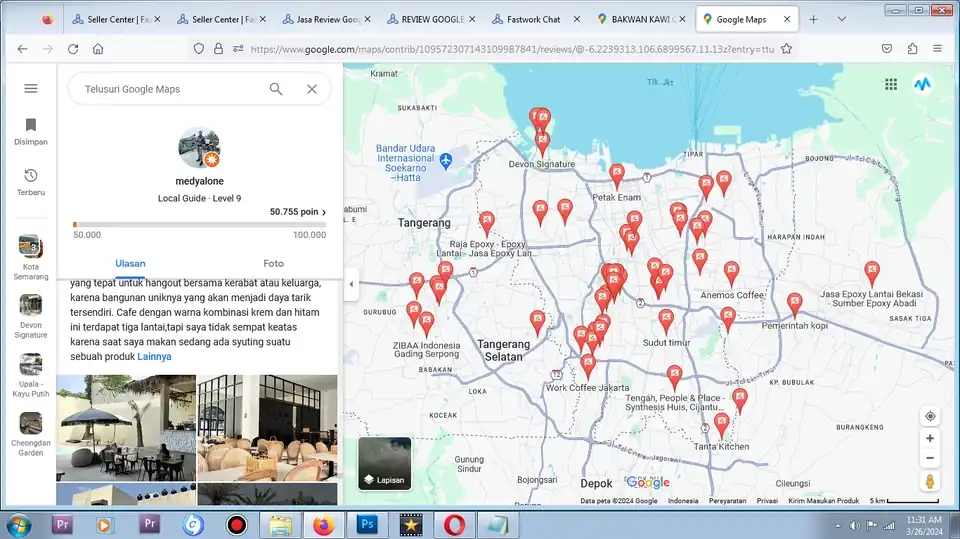This screenshot has width=960, height=539.
Task: Click the my location target button
Action: [x=930, y=416]
